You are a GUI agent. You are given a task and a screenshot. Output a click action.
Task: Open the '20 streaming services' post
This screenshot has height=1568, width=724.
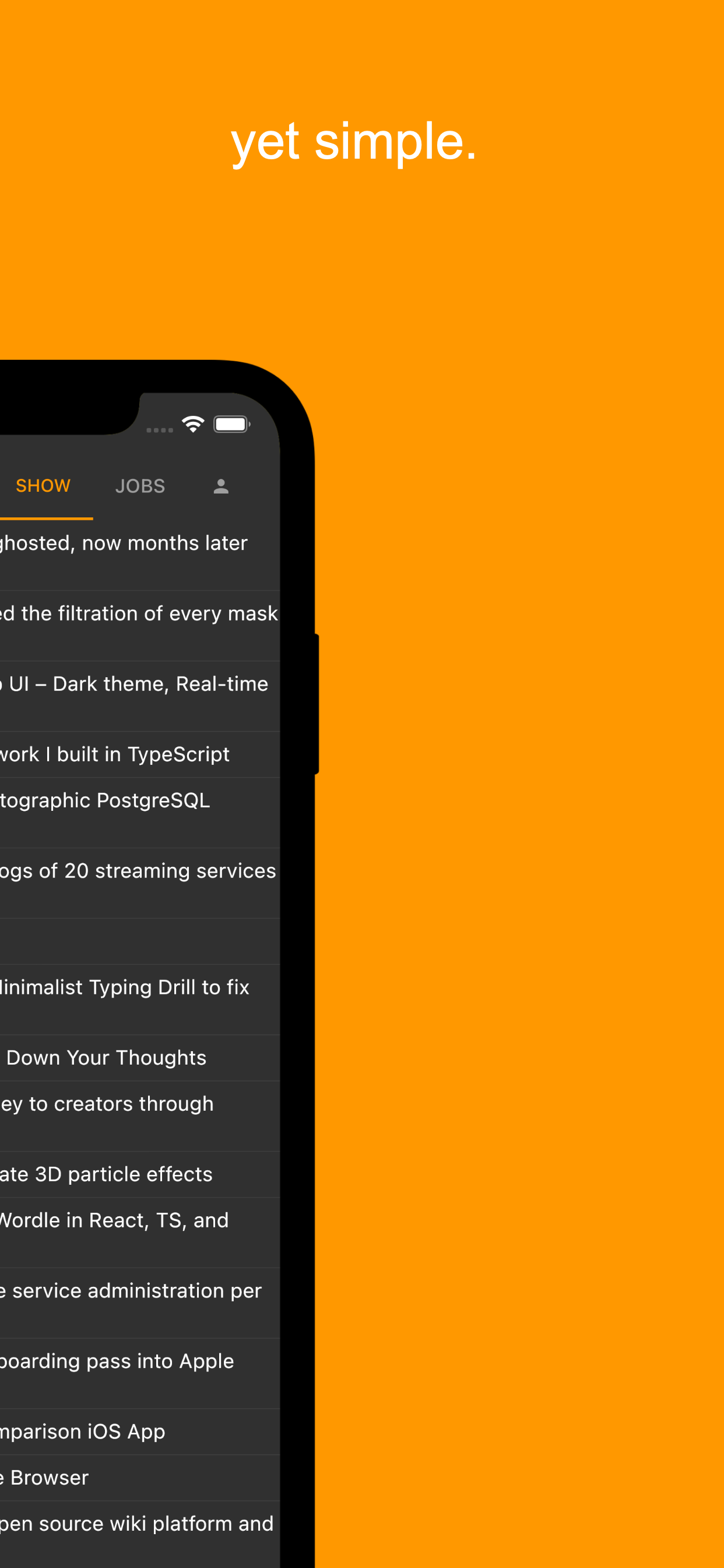point(138,871)
